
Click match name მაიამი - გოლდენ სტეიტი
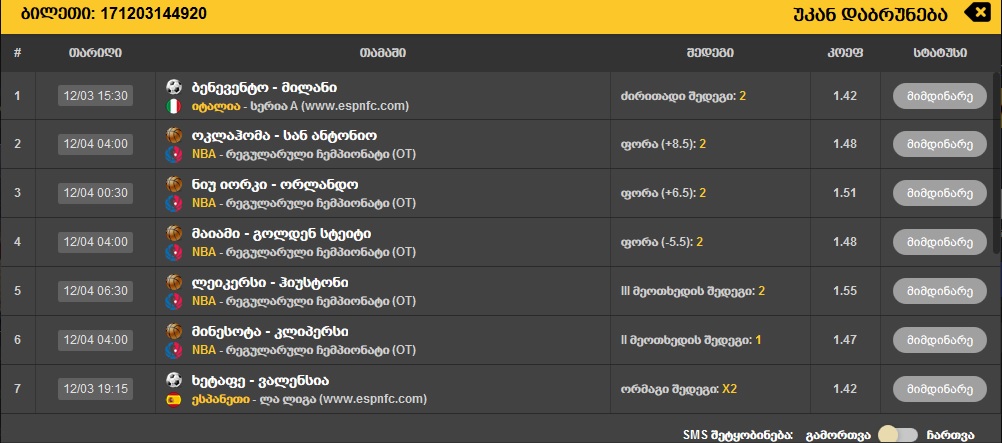tap(281, 234)
